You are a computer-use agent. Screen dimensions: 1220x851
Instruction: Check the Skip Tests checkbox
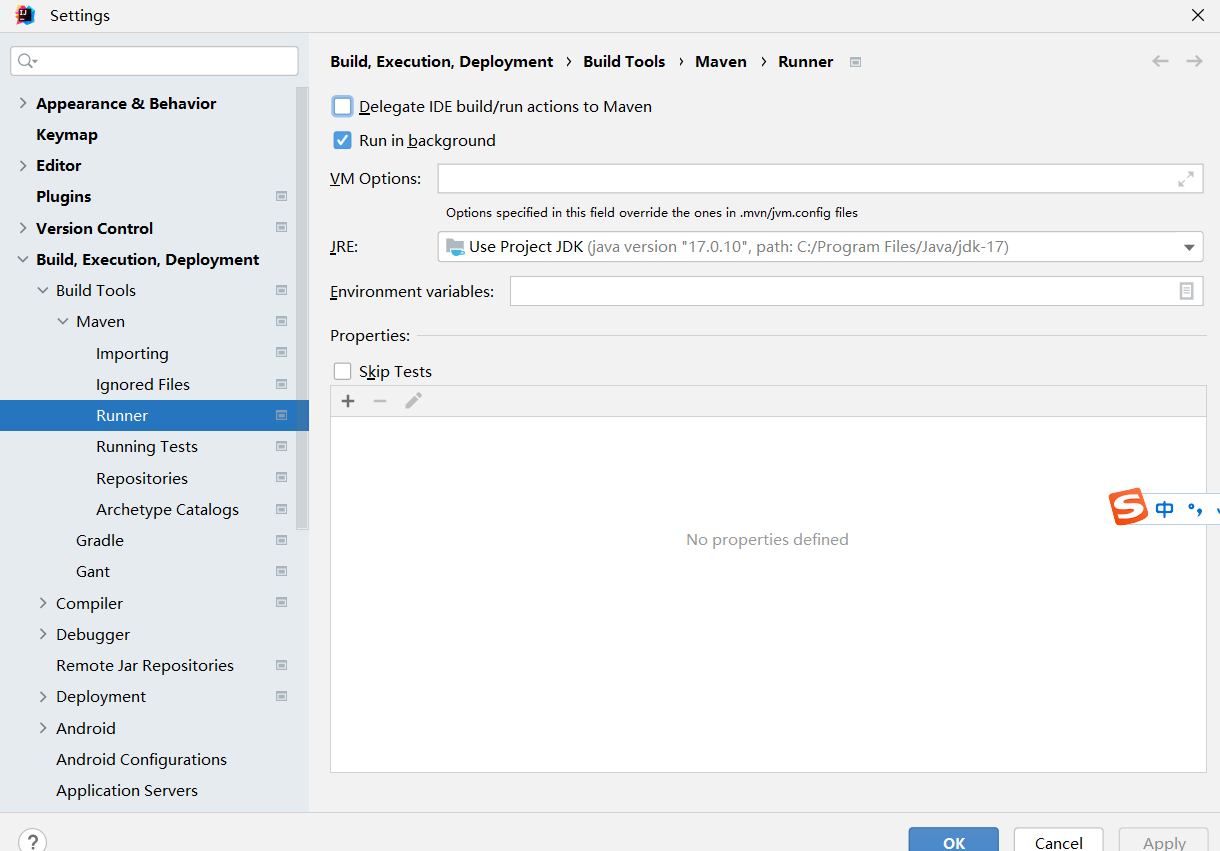pos(343,371)
